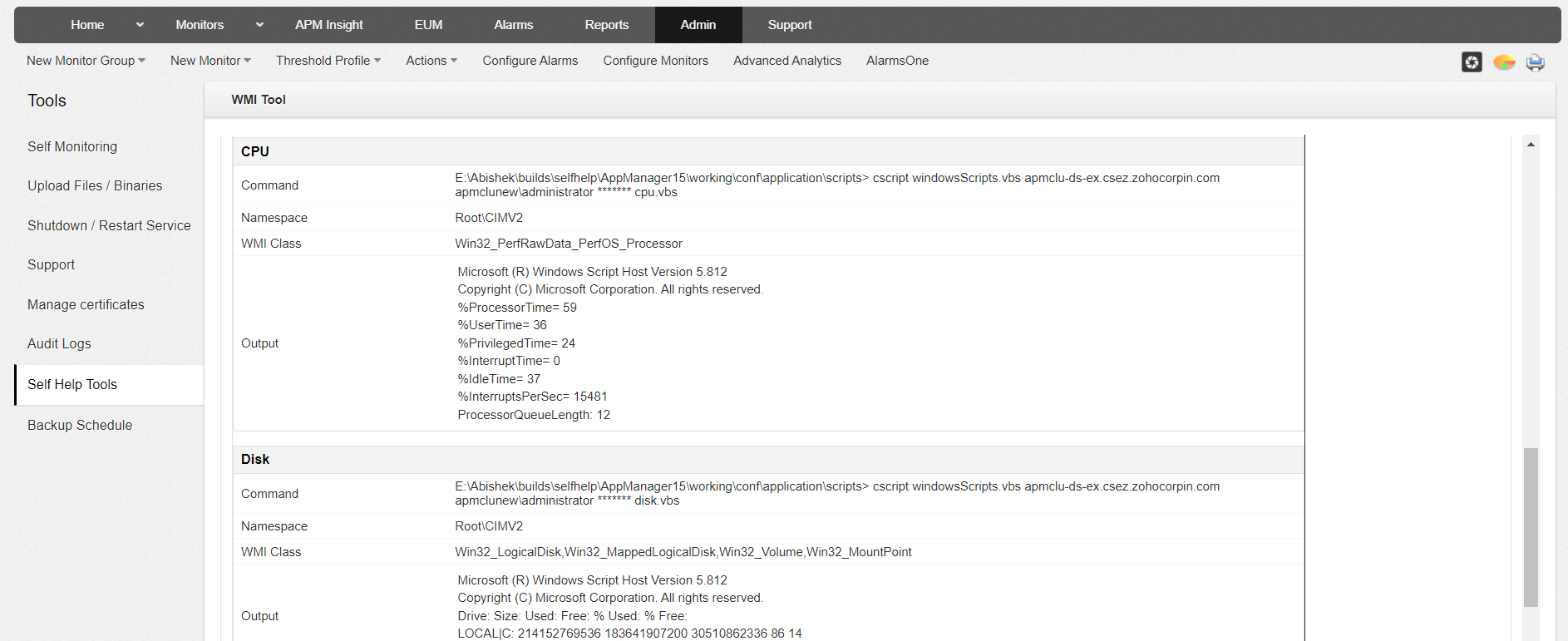Open Backup Schedule in the sidebar
The image size is (1568, 641).
[80, 426]
